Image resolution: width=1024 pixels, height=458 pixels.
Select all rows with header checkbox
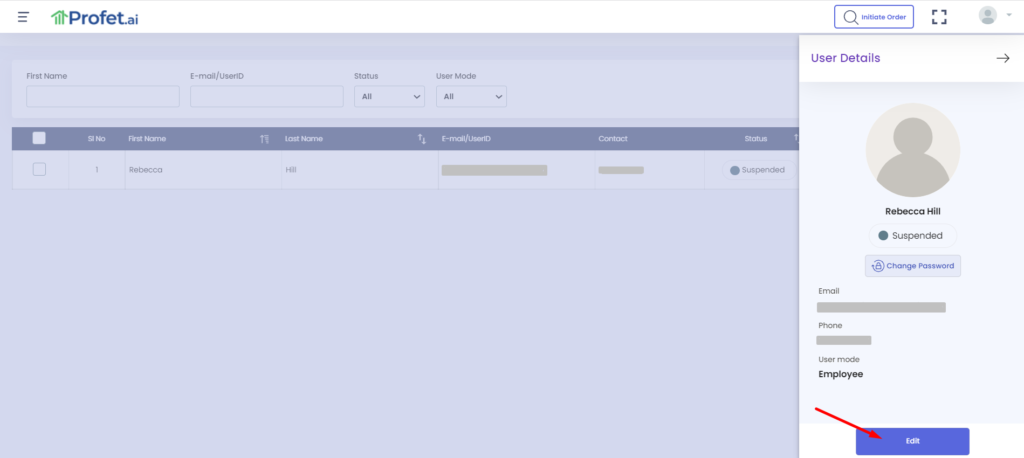coord(39,139)
